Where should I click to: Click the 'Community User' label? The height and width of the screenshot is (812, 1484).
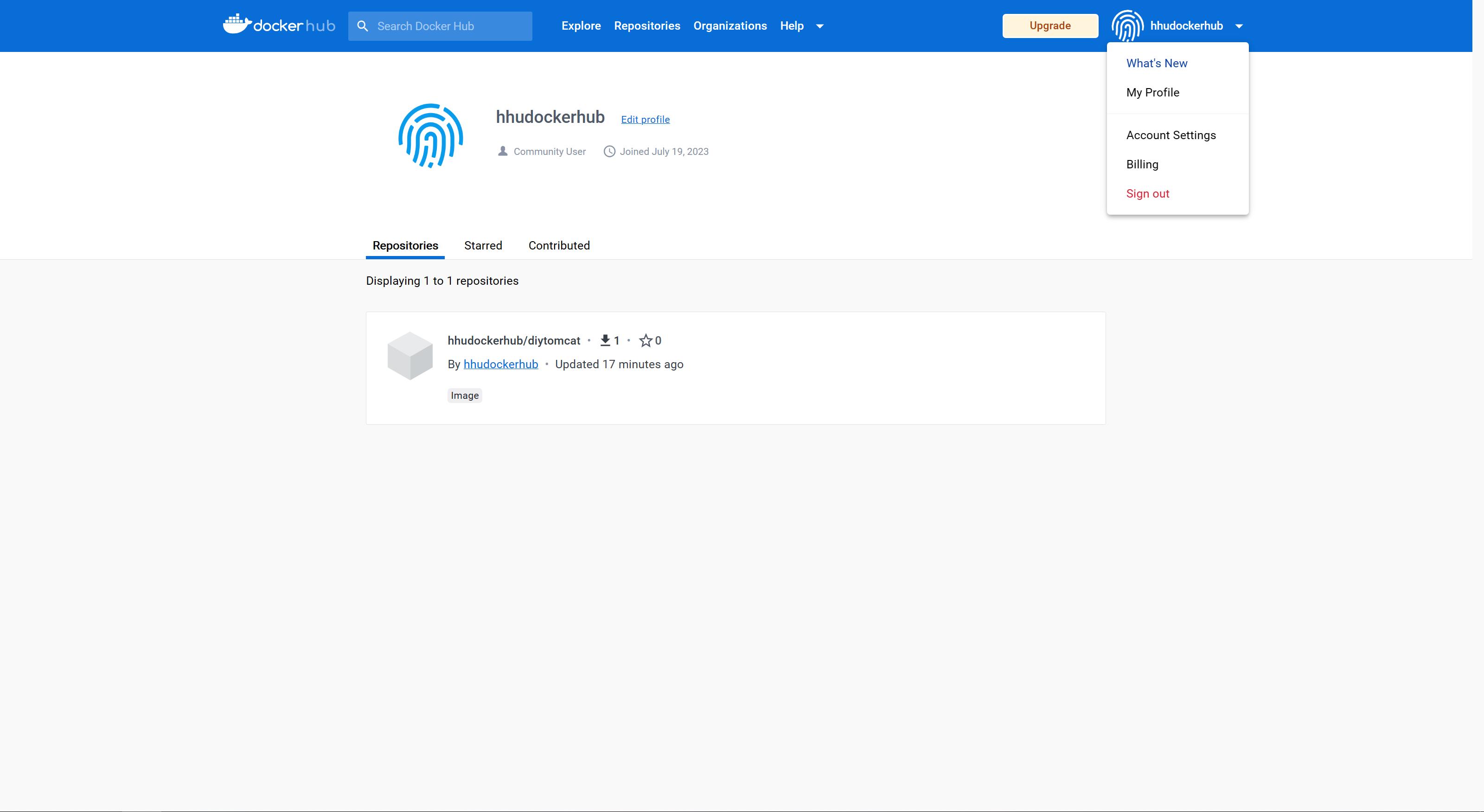click(550, 152)
